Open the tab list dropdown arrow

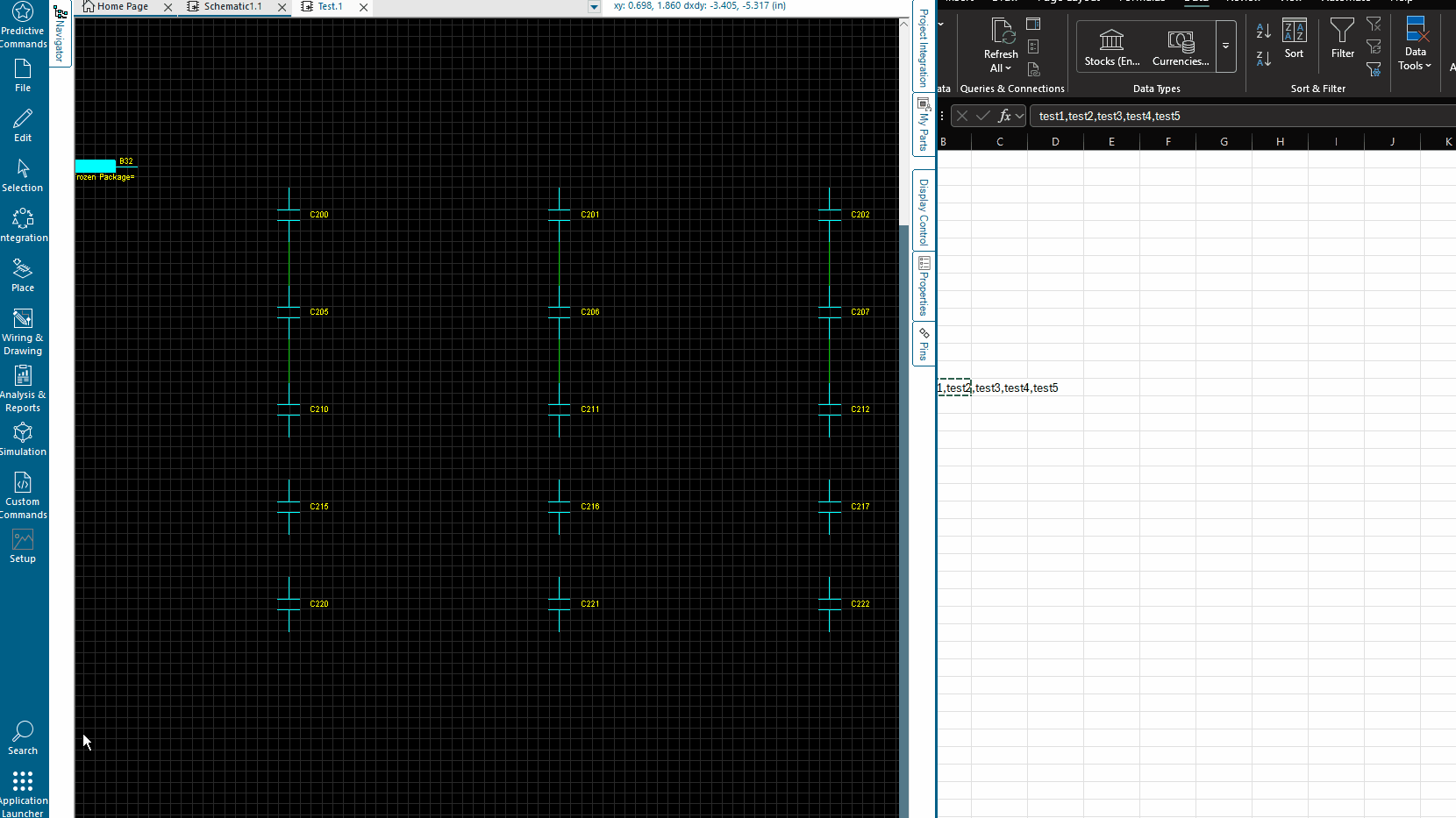coord(594,7)
